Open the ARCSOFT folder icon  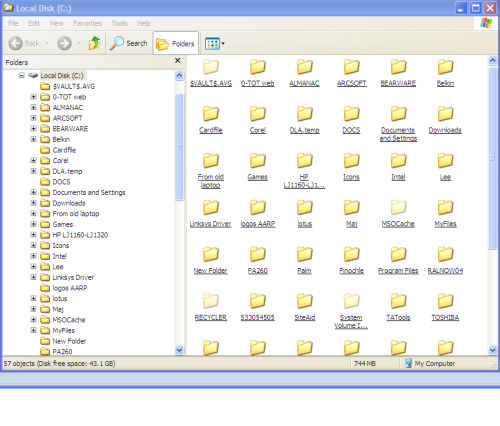pos(351,67)
